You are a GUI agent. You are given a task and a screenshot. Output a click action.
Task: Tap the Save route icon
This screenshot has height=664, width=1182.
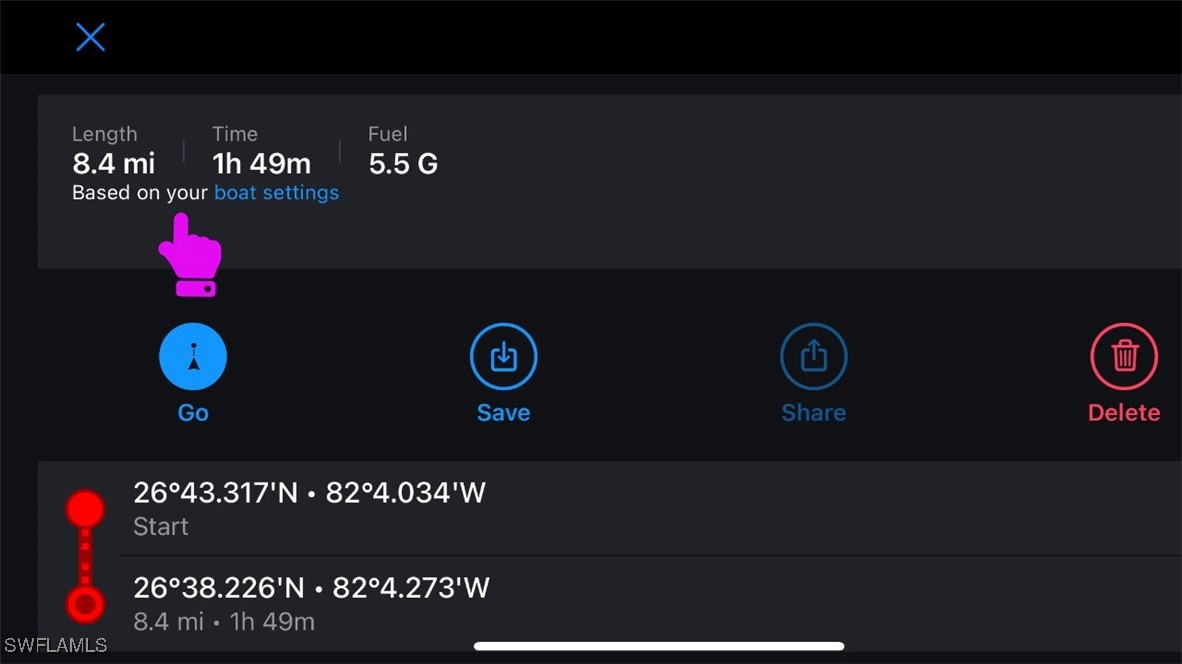pyautogui.click(x=504, y=356)
